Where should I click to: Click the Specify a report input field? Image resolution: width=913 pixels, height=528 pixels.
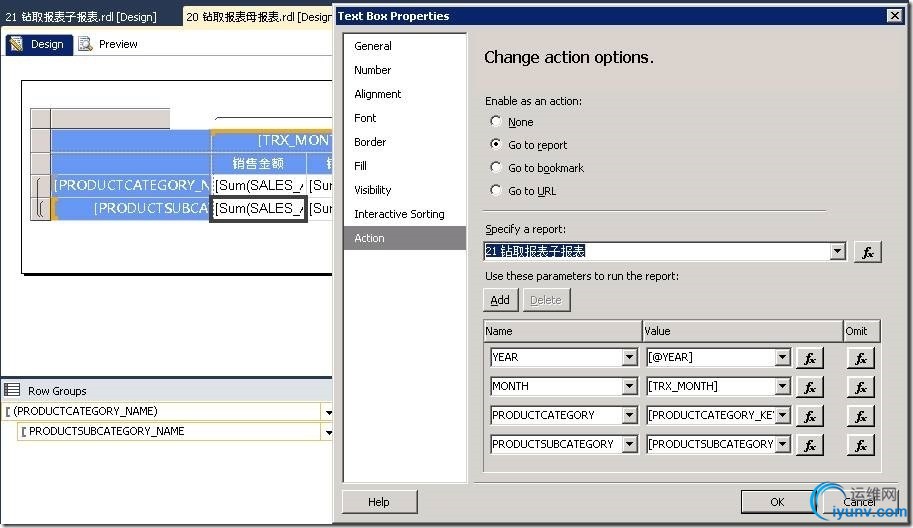657,251
